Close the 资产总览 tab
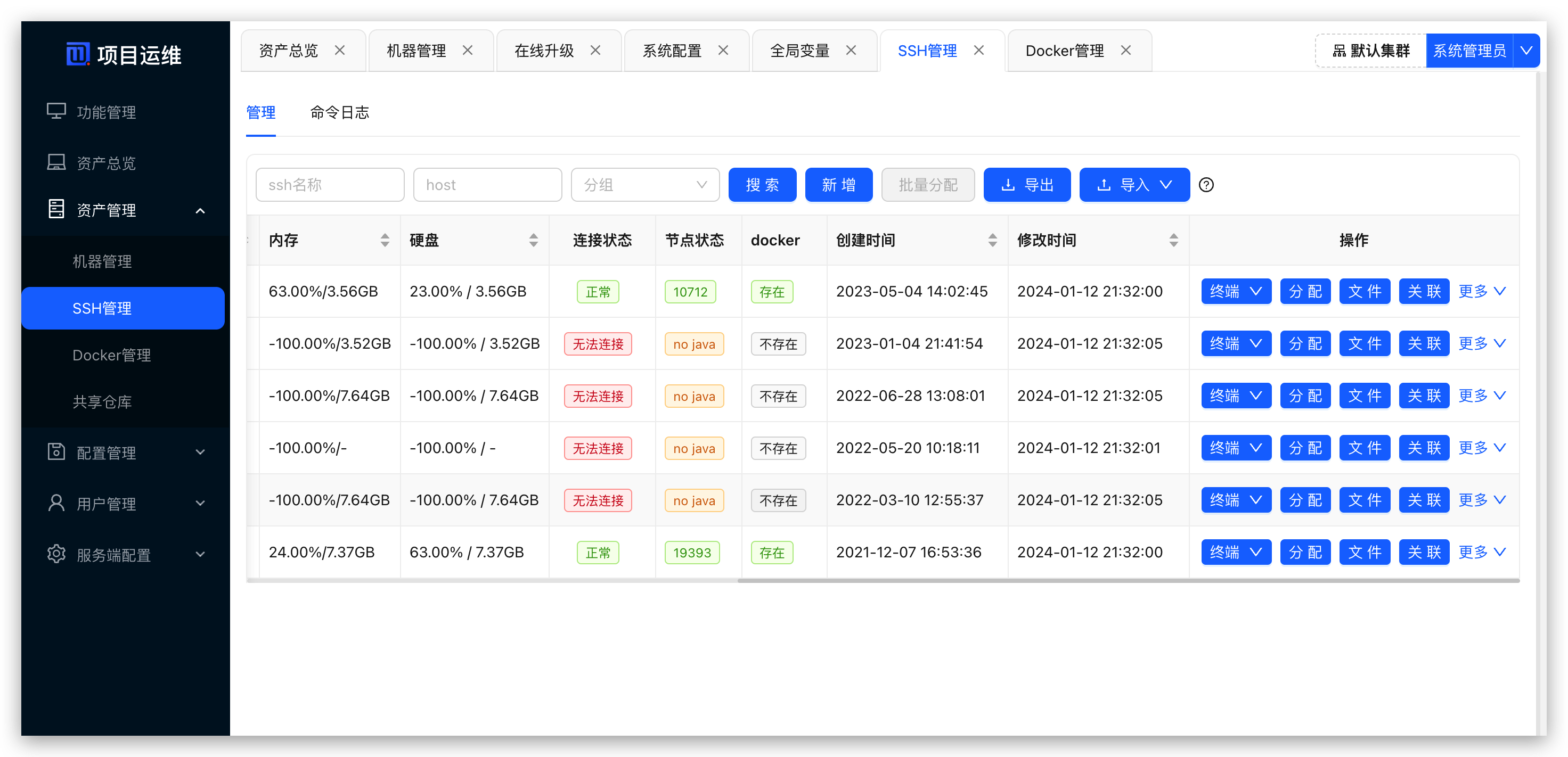Screen dimensions: 1568x757 340,51
